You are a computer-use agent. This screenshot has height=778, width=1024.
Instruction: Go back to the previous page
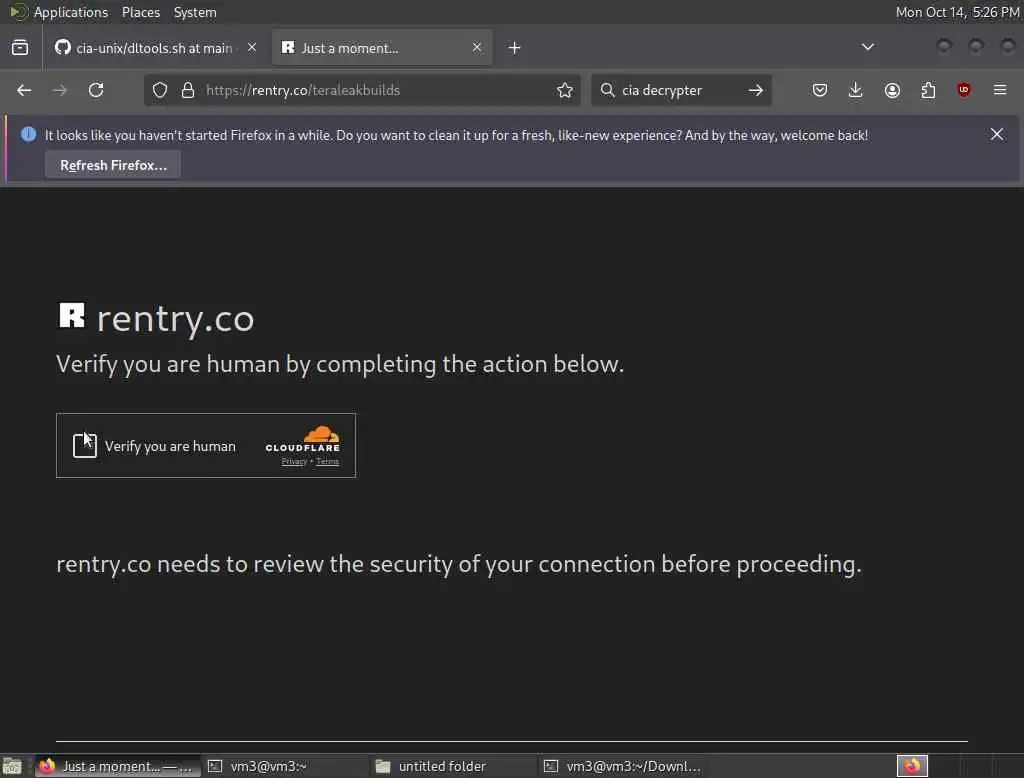(x=24, y=90)
